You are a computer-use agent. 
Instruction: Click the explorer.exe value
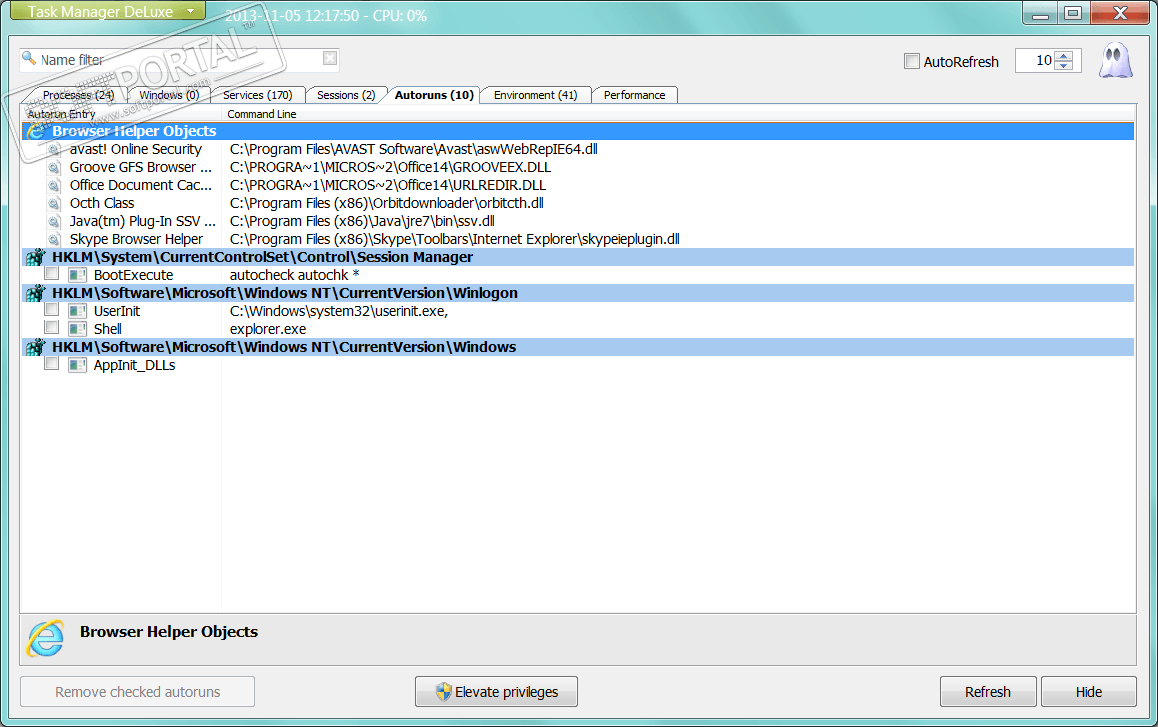point(267,330)
